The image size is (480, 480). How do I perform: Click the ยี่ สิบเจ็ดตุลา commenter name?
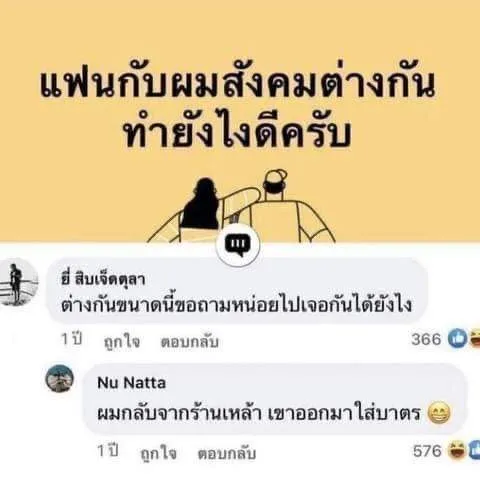[x=103, y=279]
